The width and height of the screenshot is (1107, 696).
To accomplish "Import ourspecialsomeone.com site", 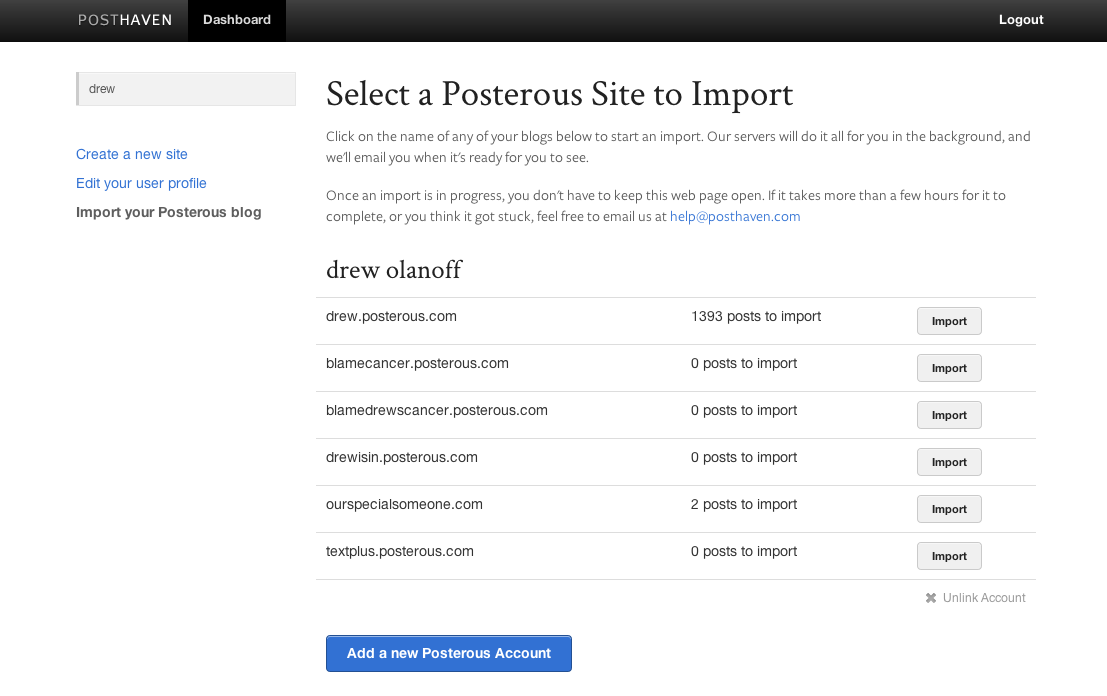I will coord(949,509).
